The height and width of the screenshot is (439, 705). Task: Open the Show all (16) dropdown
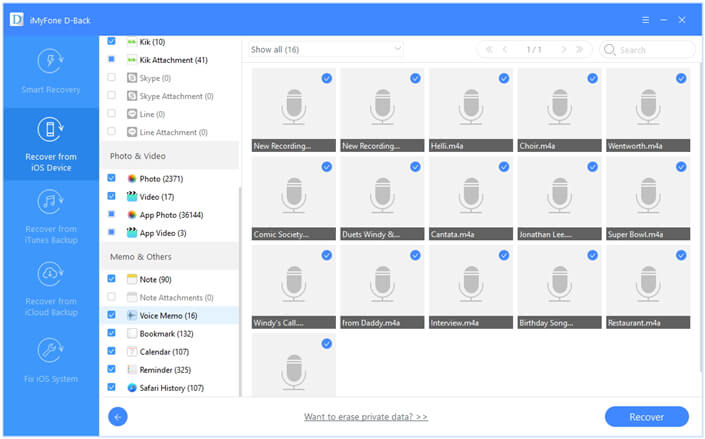pos(326,49)
